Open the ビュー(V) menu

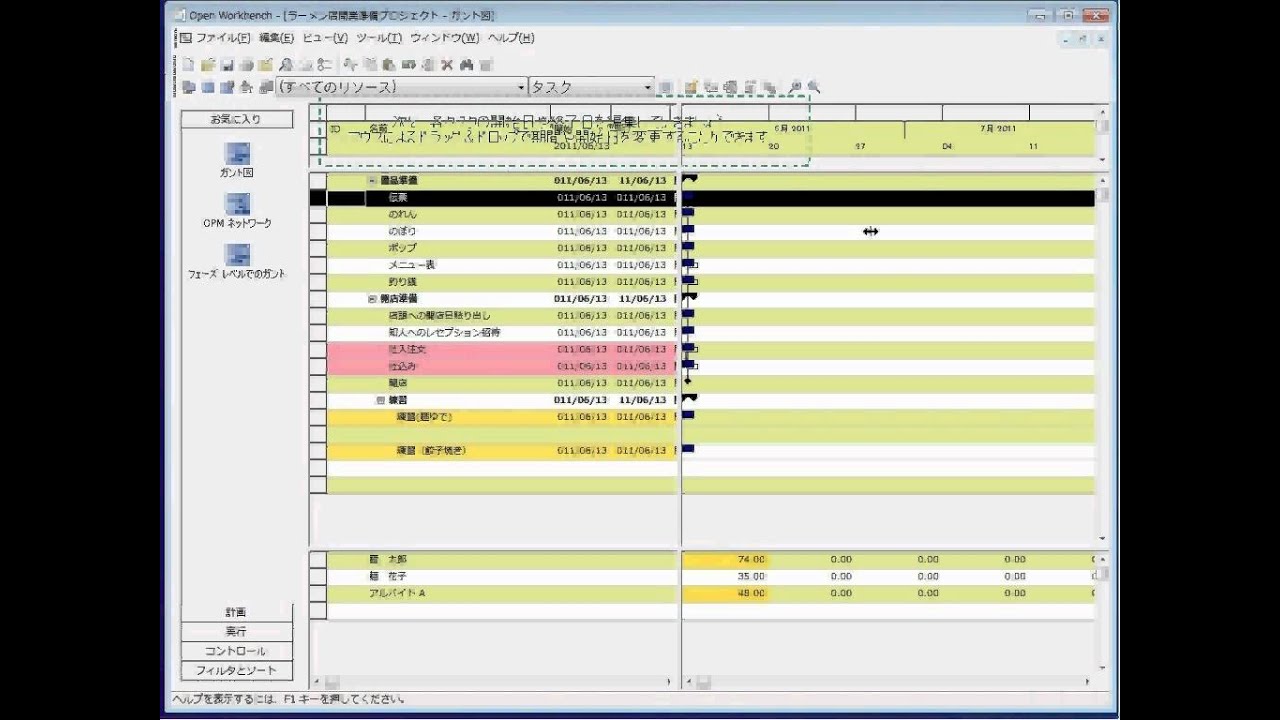point(325,38)
